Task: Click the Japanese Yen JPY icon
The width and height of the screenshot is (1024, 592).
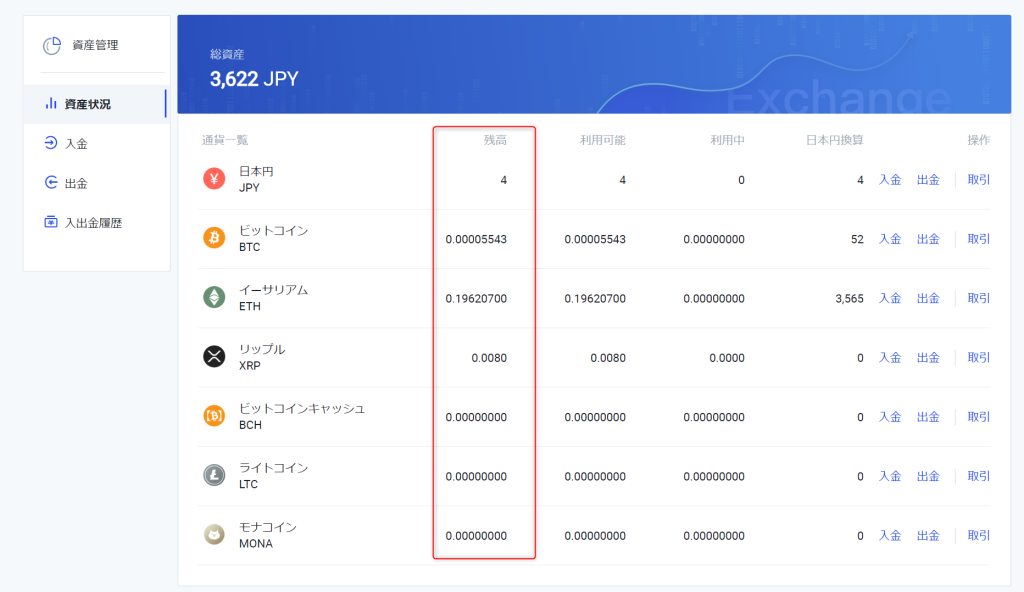Action: [214, 179]
